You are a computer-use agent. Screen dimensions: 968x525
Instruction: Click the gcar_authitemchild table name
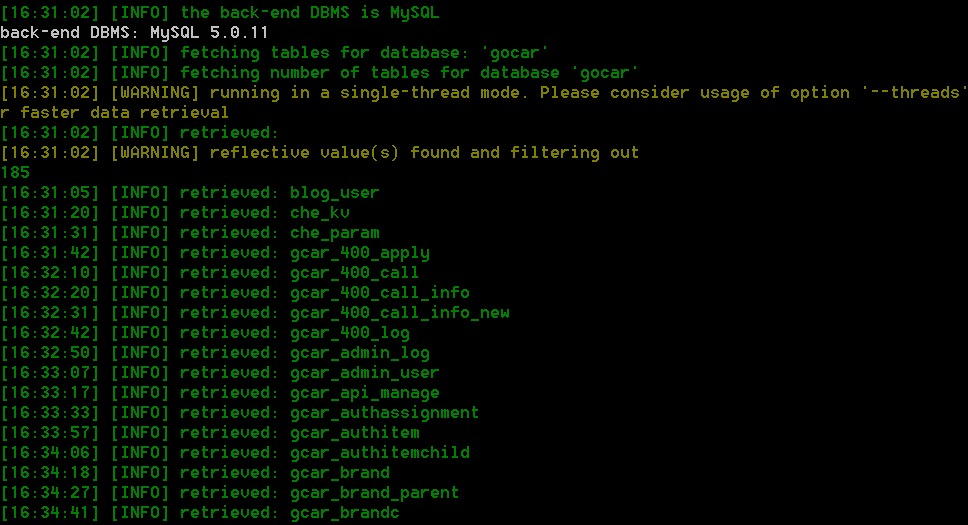coord(379,453)
